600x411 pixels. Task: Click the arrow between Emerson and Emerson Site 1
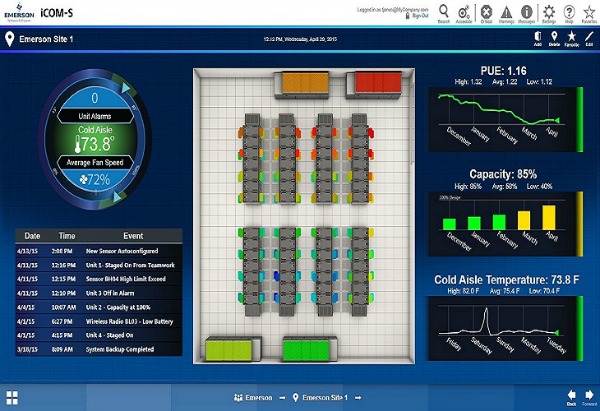point(282,398)
